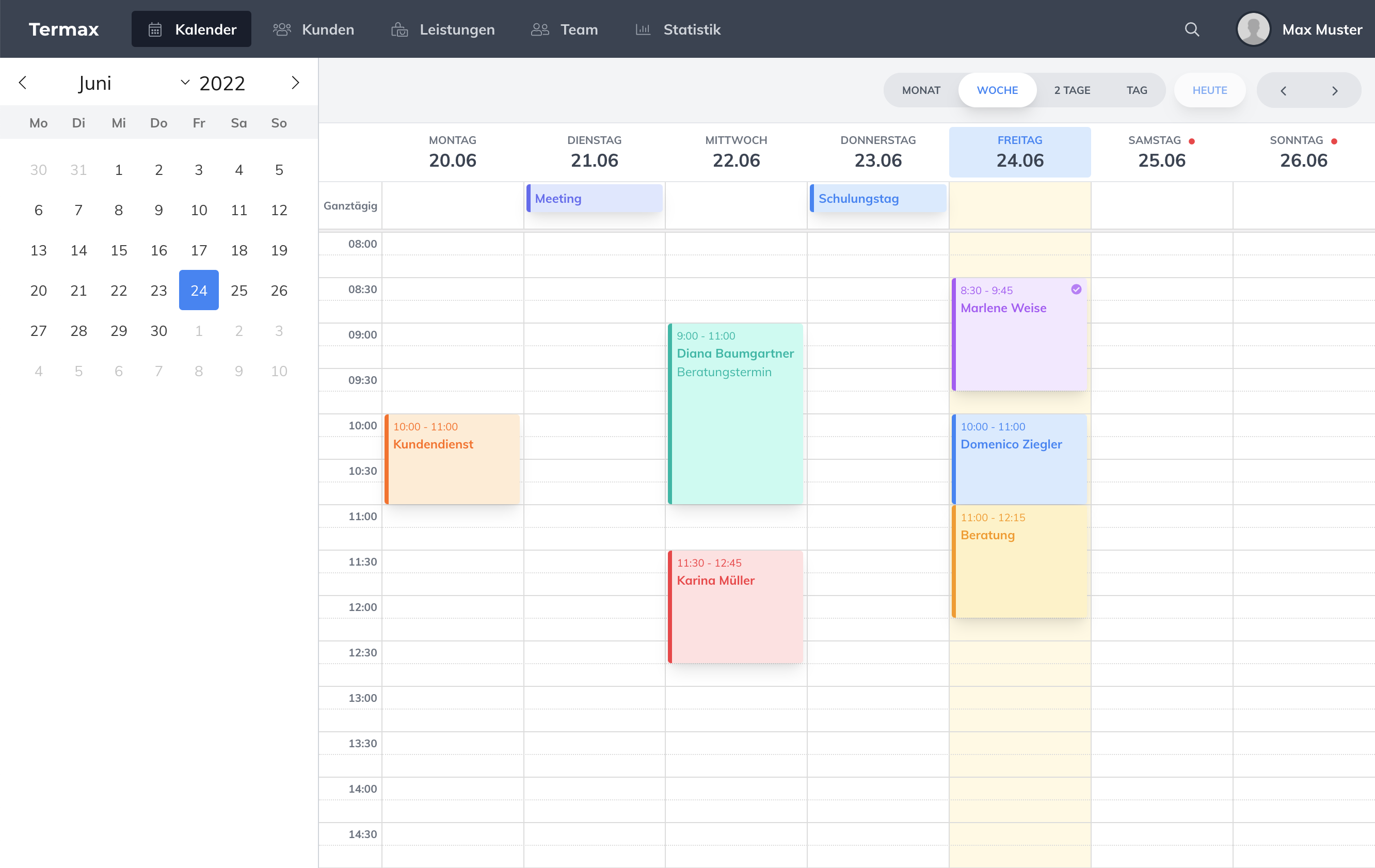This screenshot has height=868, width=1375.
Task: Click the 08:00 time label
Action: 363,244
